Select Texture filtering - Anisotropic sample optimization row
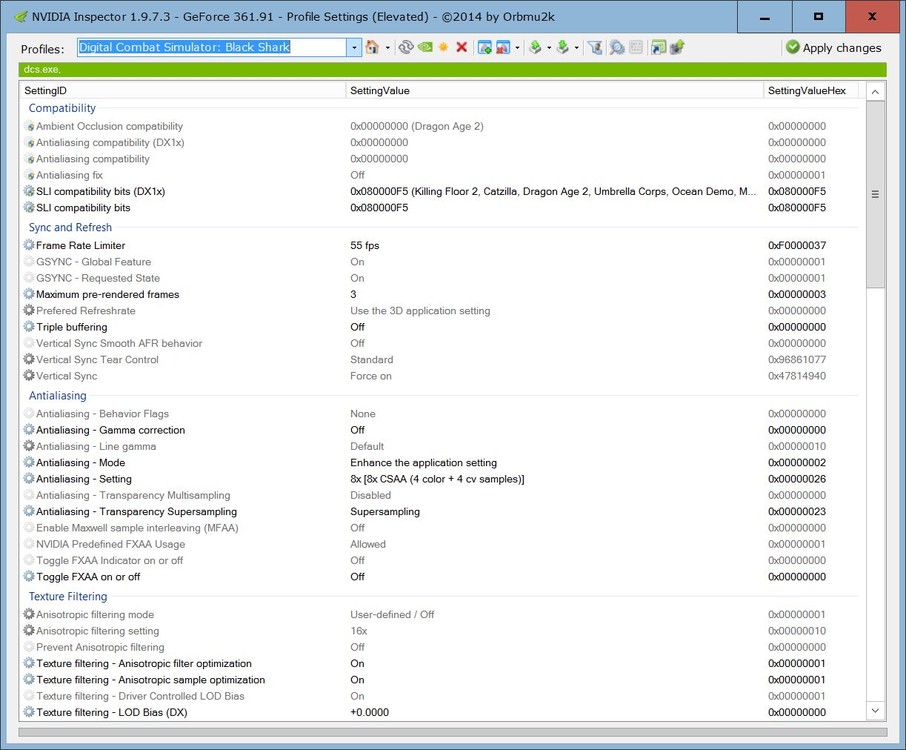The width and height of the screenshot is (906, 750). point(443,680)
